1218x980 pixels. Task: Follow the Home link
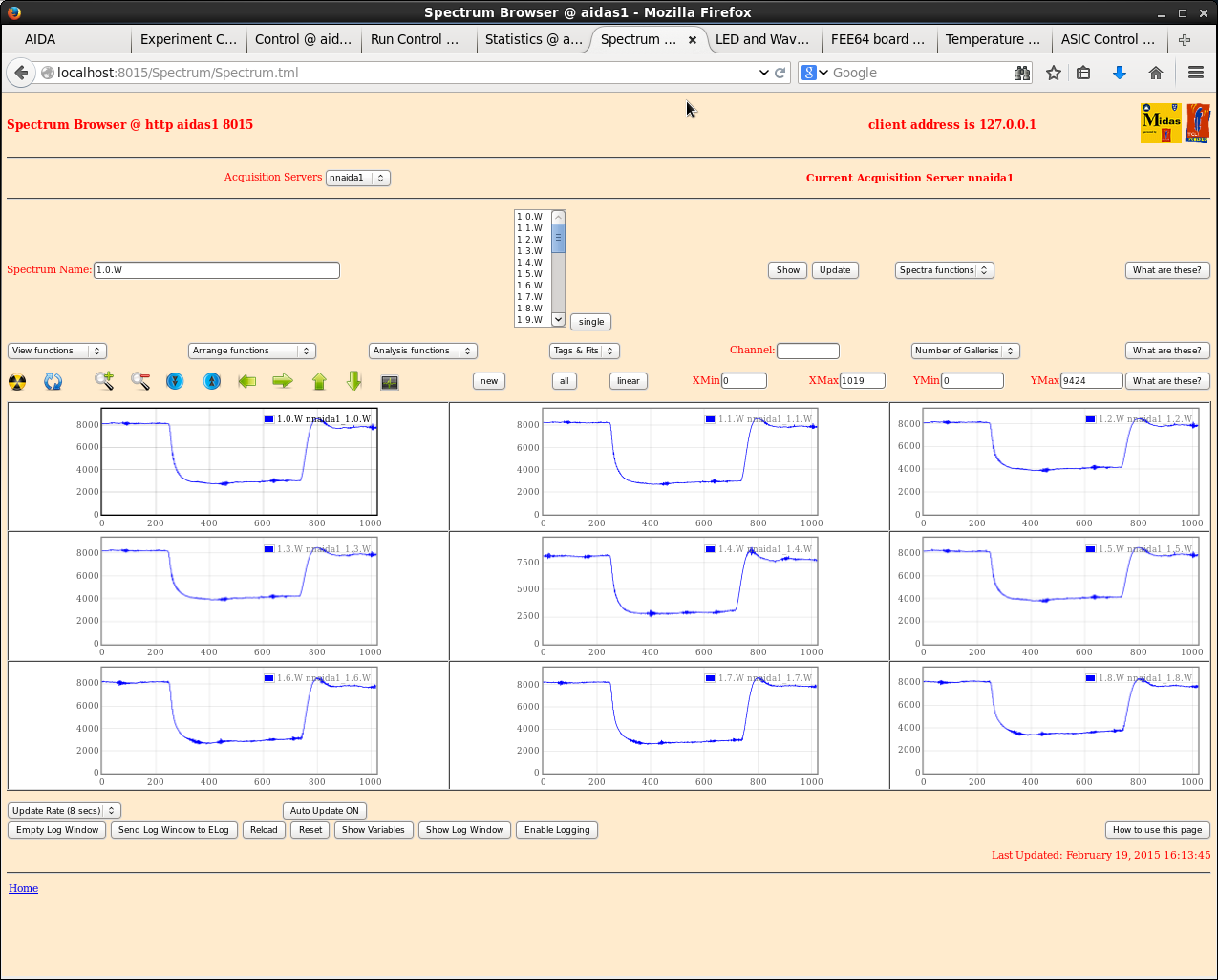23,888
